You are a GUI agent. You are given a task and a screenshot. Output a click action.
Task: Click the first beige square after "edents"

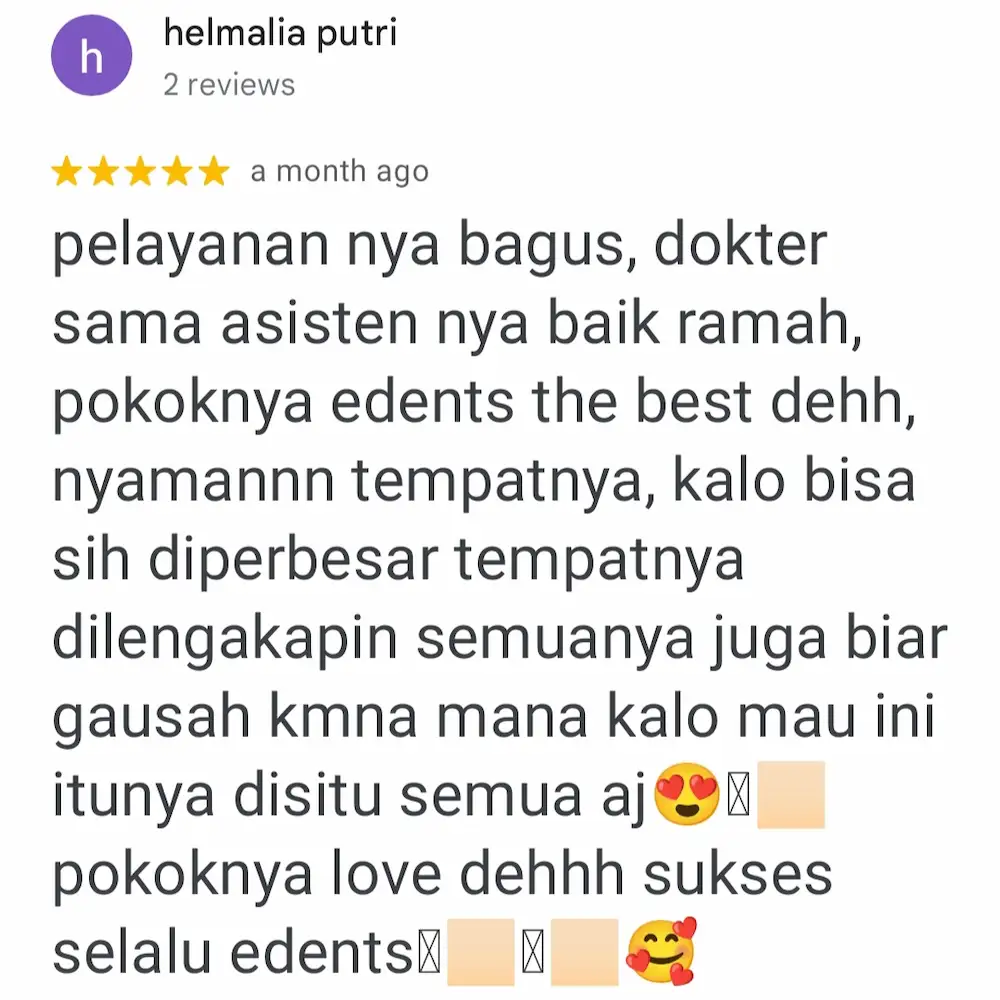(x=481, y=952)
